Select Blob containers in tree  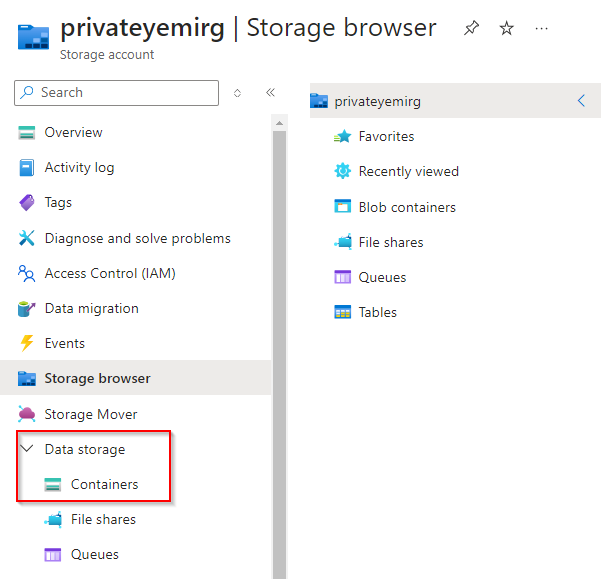407,207
